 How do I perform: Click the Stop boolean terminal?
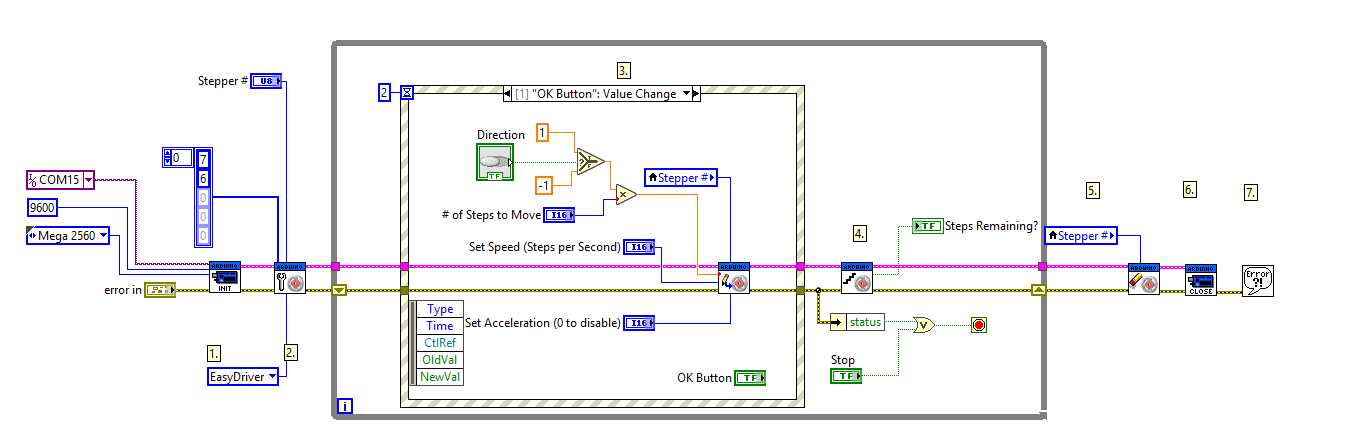pos(846,376)
